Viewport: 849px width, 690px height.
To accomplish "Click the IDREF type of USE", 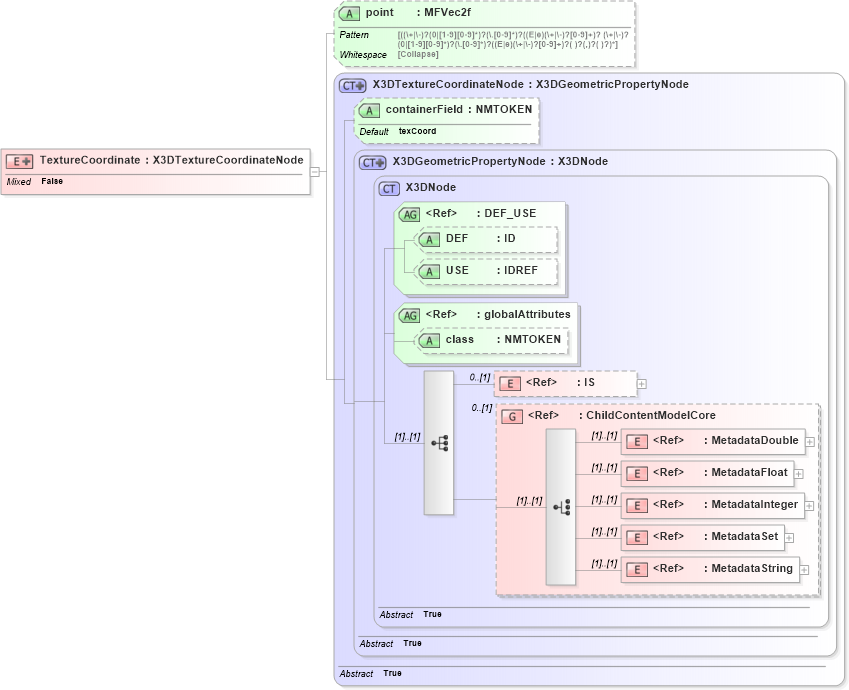I will [520, 270].
